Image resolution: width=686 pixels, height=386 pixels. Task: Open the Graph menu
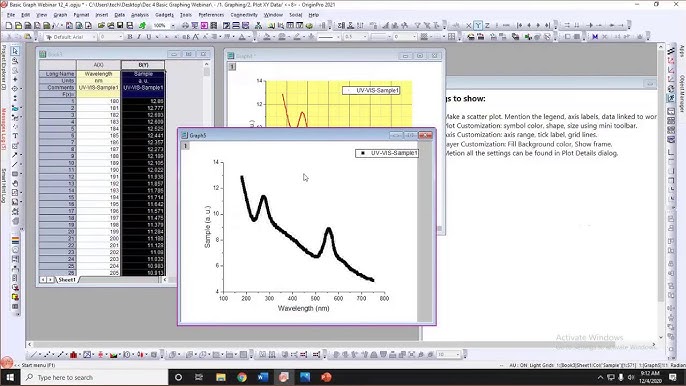(60, 15)
